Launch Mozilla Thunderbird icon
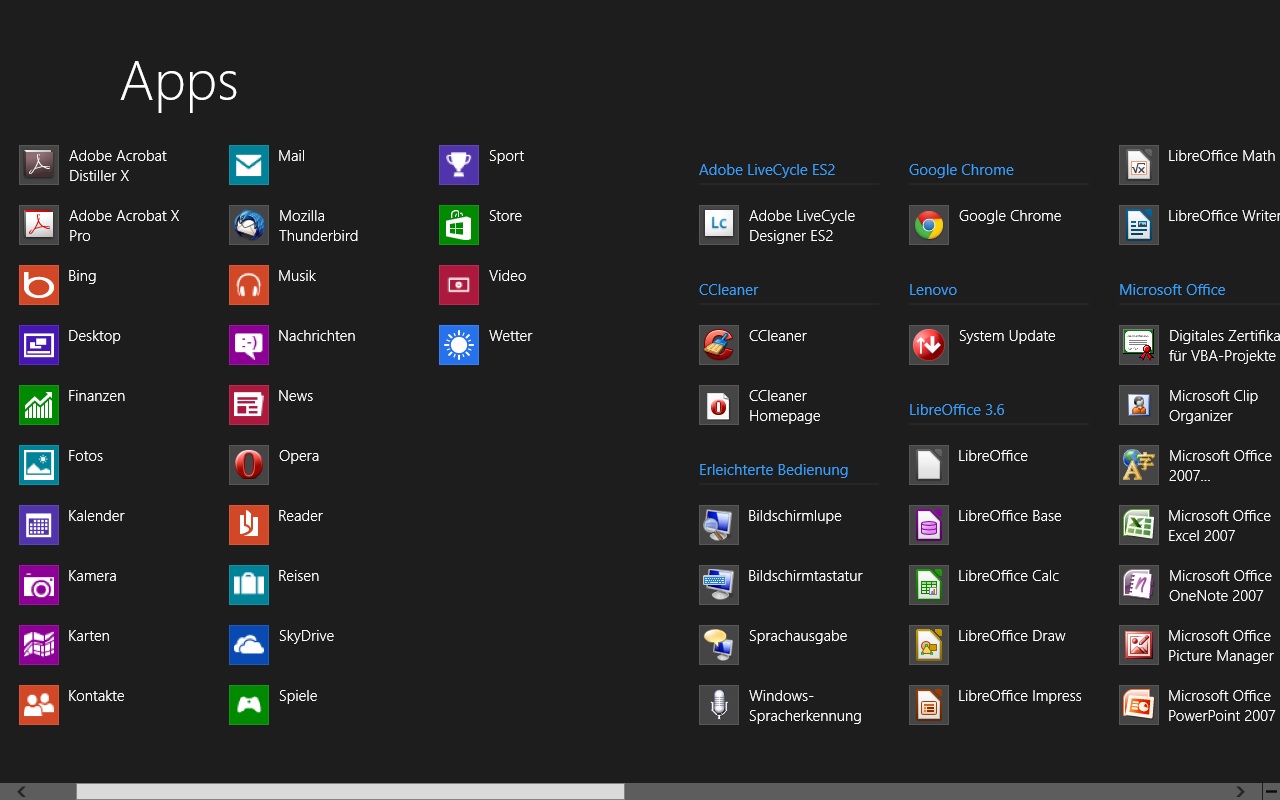The height and width of the screenshot is (800, 1280). point(249,225)
